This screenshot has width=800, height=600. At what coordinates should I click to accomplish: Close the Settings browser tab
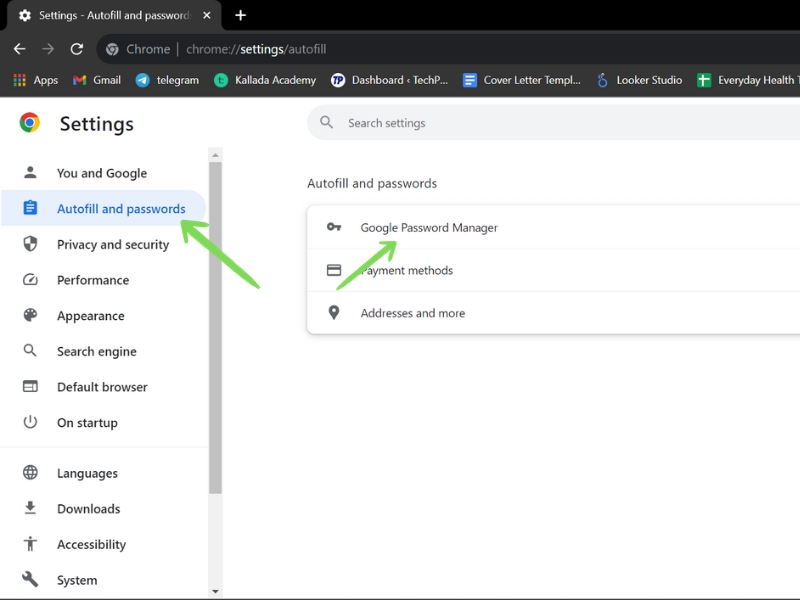pos(207,15)
